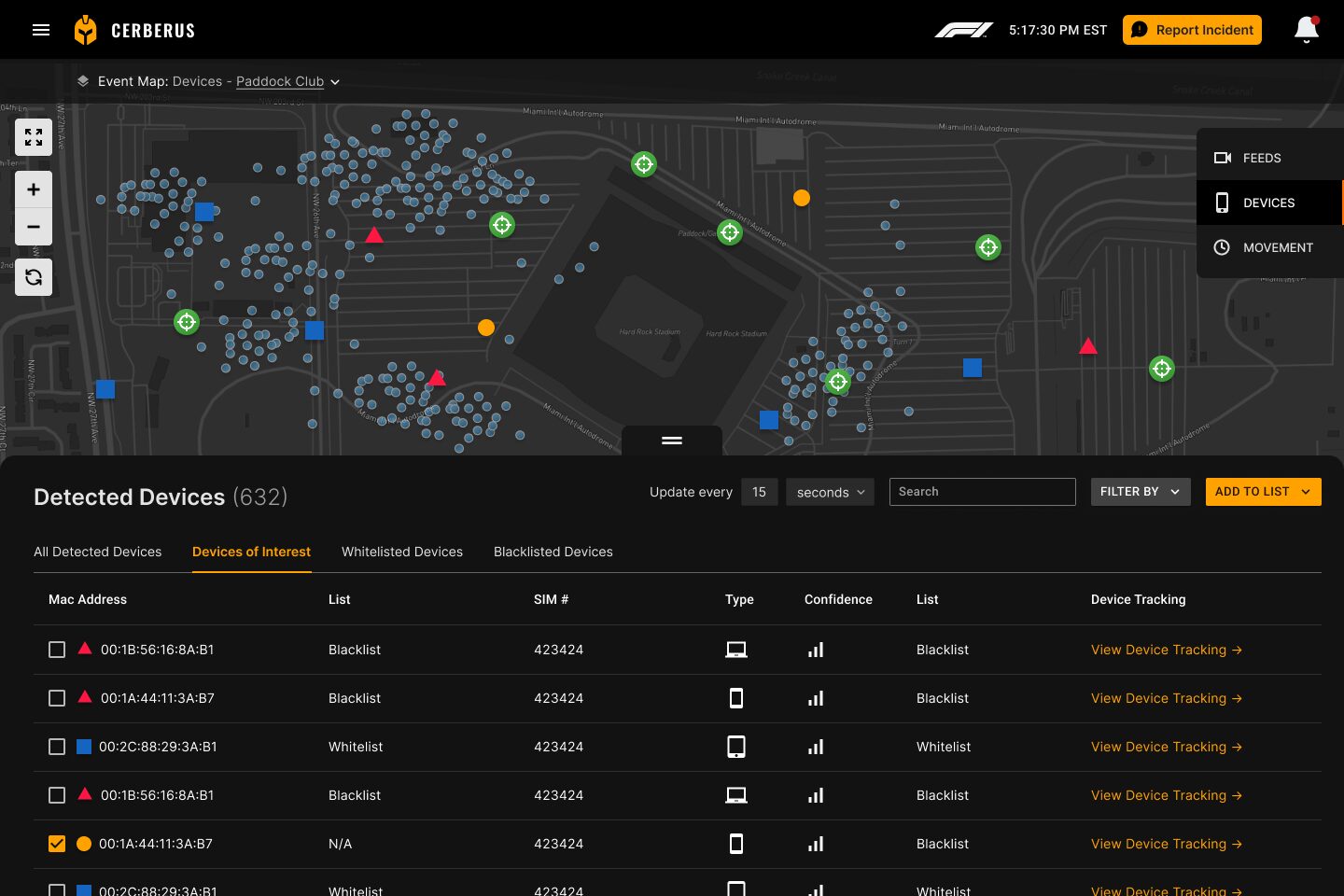
Task: Open the Filter By dropdown
Action: point(1140,492)
